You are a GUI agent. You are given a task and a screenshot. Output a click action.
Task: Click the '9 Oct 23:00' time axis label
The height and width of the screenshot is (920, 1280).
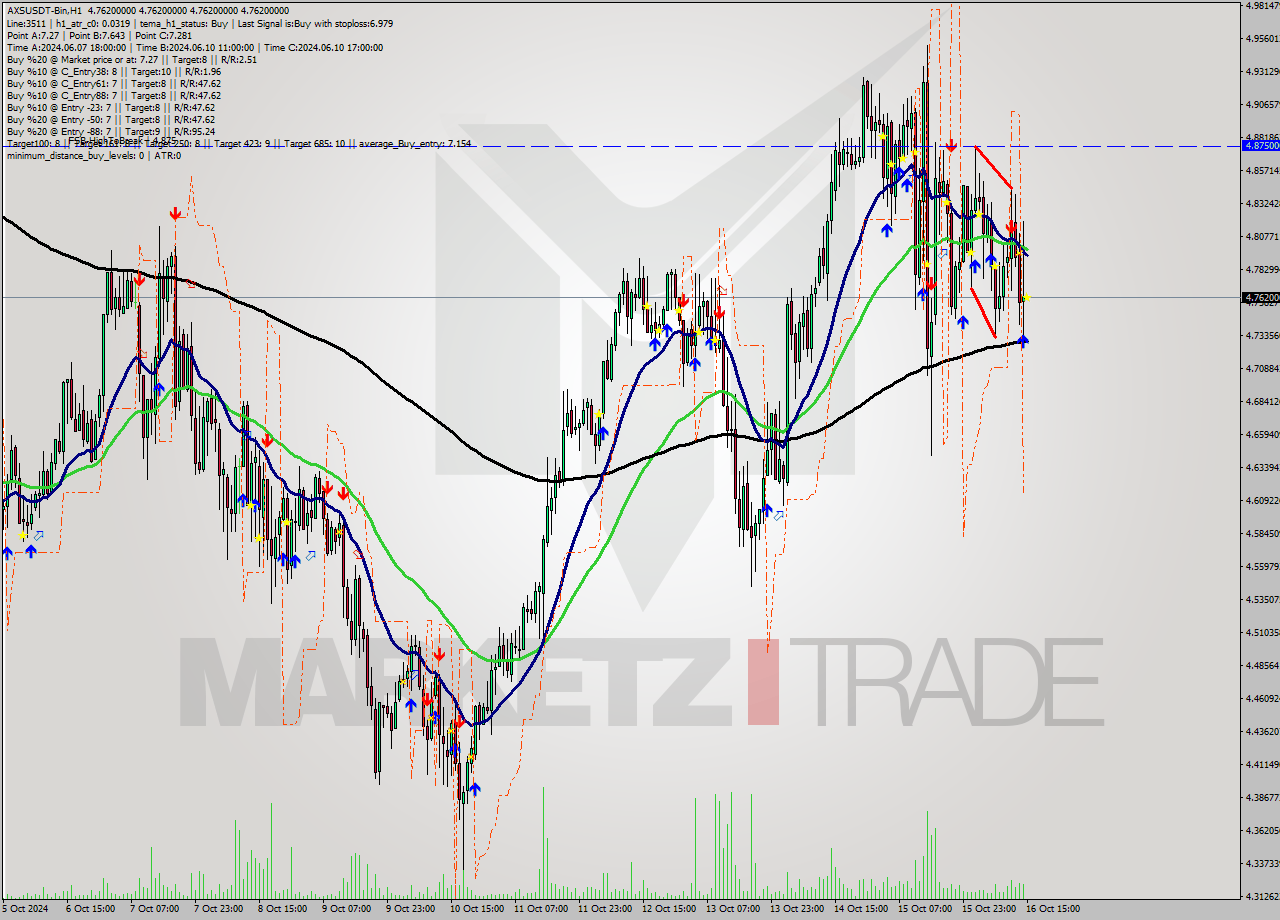click(x=410, y=909)
